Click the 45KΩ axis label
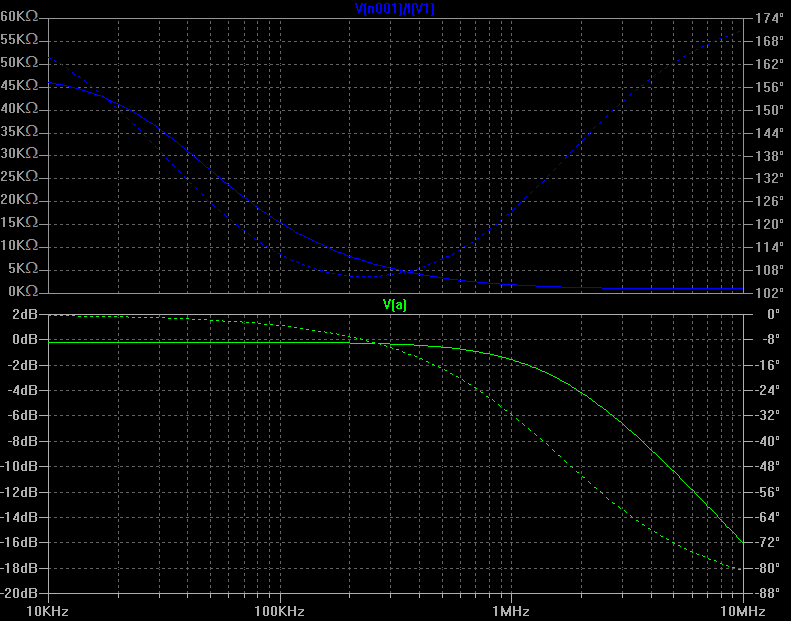 [19, 85]
